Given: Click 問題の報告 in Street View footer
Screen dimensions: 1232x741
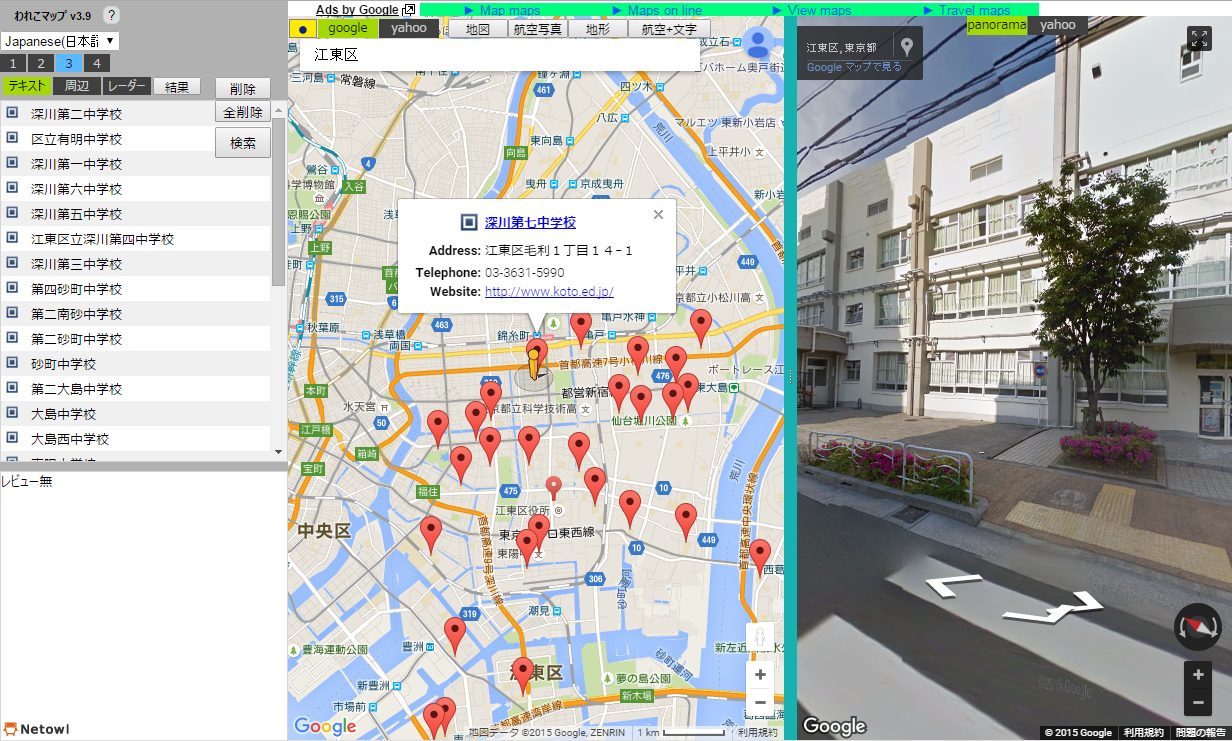Looking at the screenshot, I should [x=1200, y=733].
